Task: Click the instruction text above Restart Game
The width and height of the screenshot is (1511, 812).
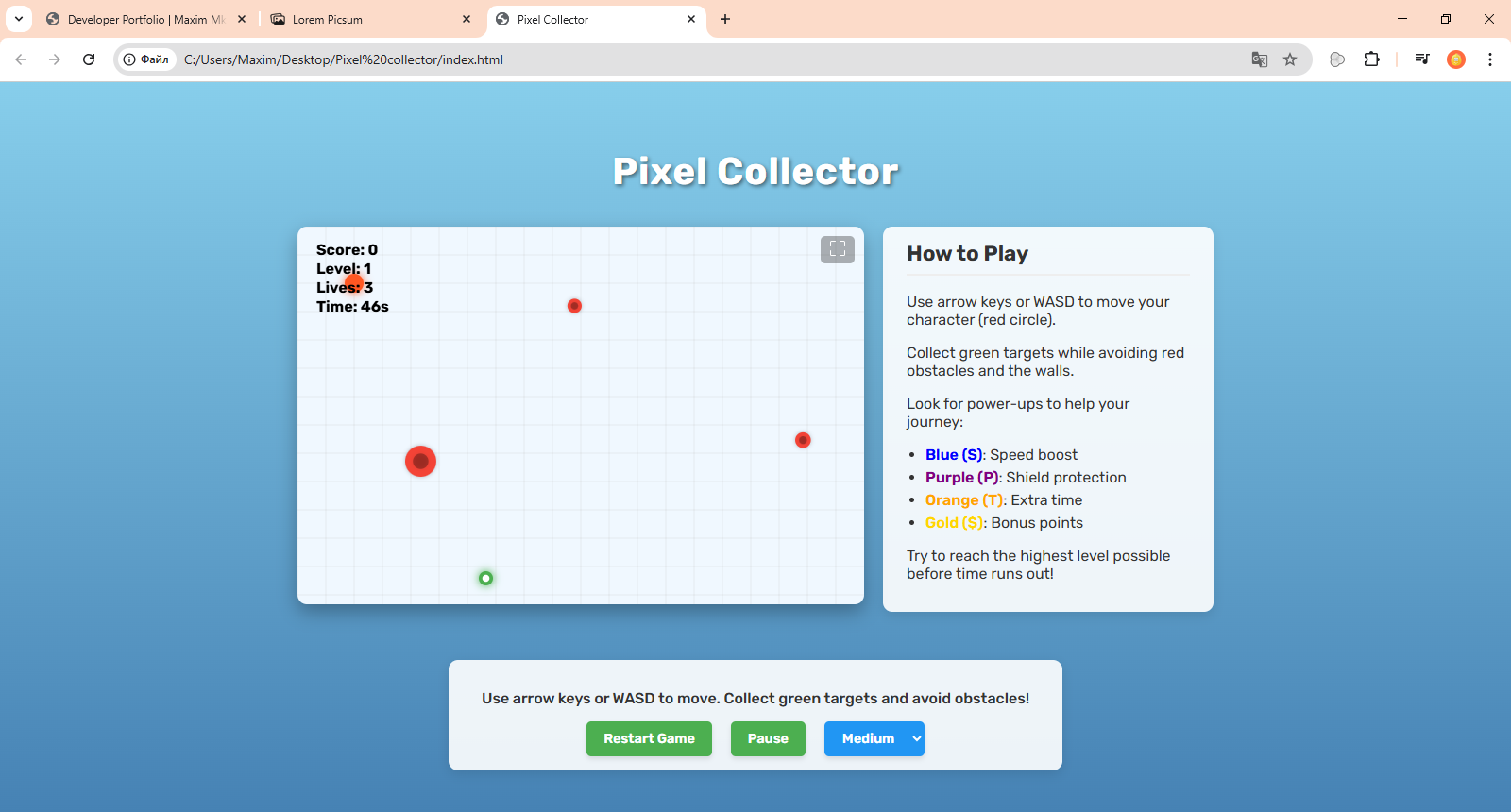Action: point(755,699)
